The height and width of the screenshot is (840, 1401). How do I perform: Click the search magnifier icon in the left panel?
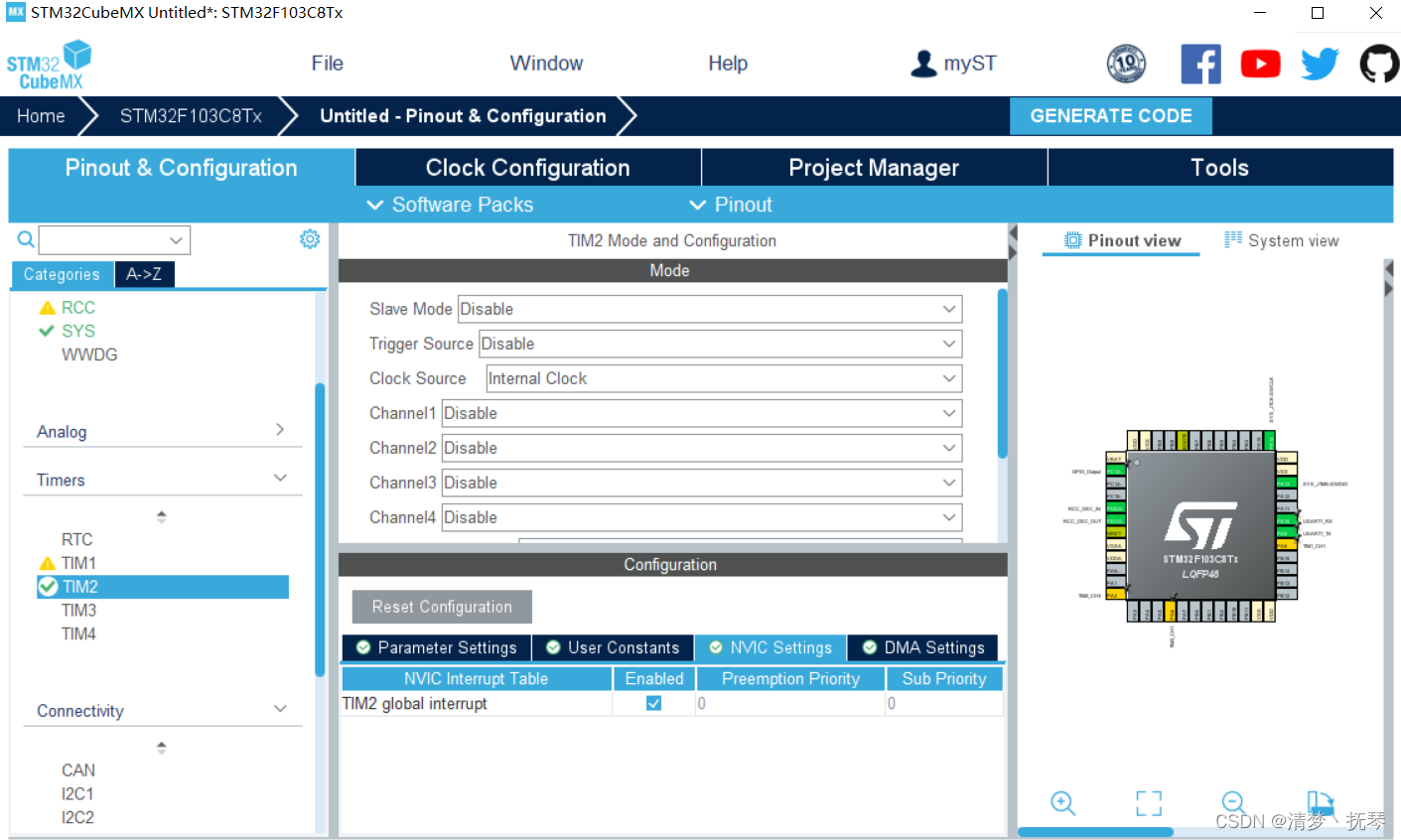26,239
